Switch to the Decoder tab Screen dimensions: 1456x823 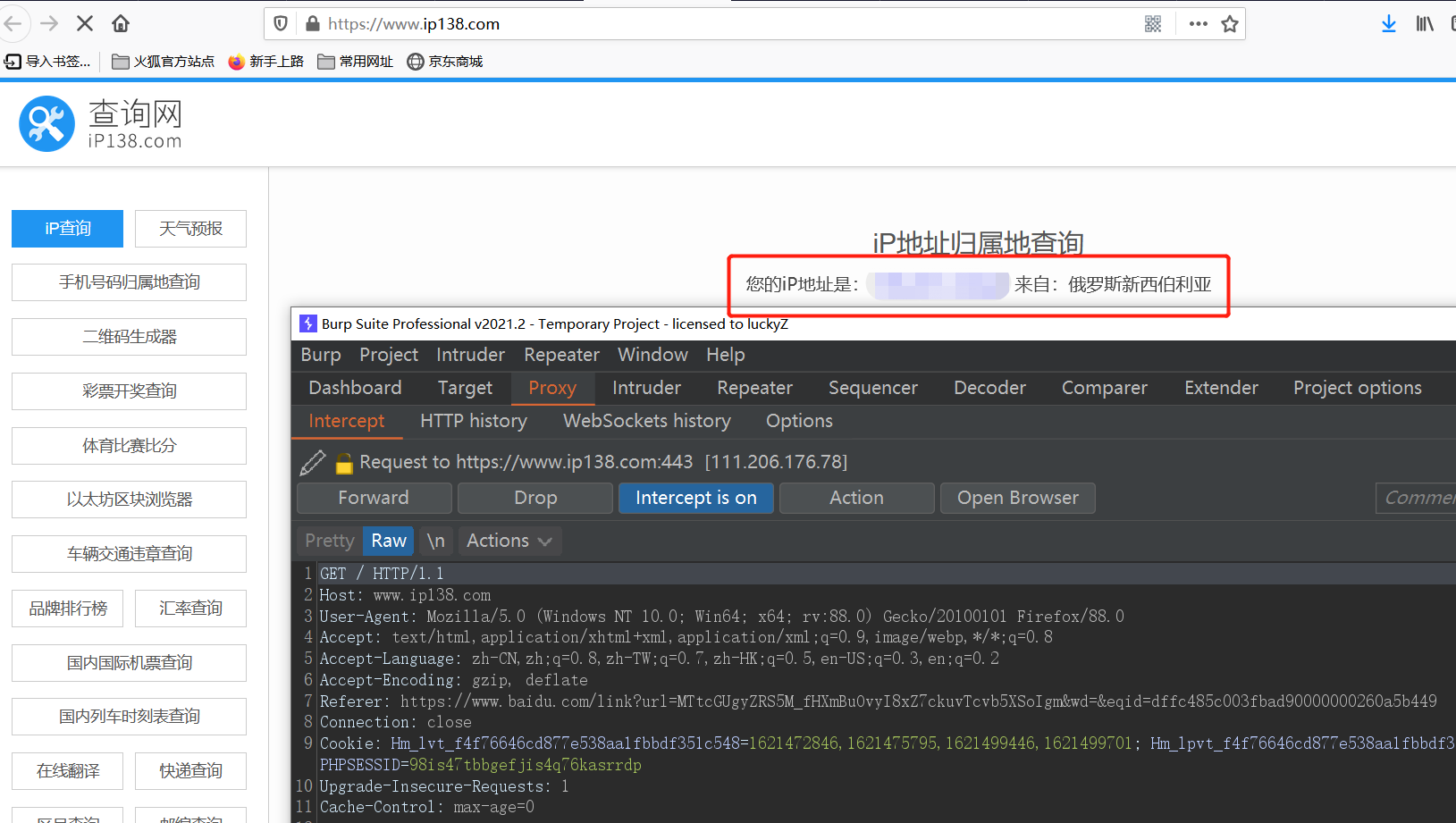pos(990,388)
